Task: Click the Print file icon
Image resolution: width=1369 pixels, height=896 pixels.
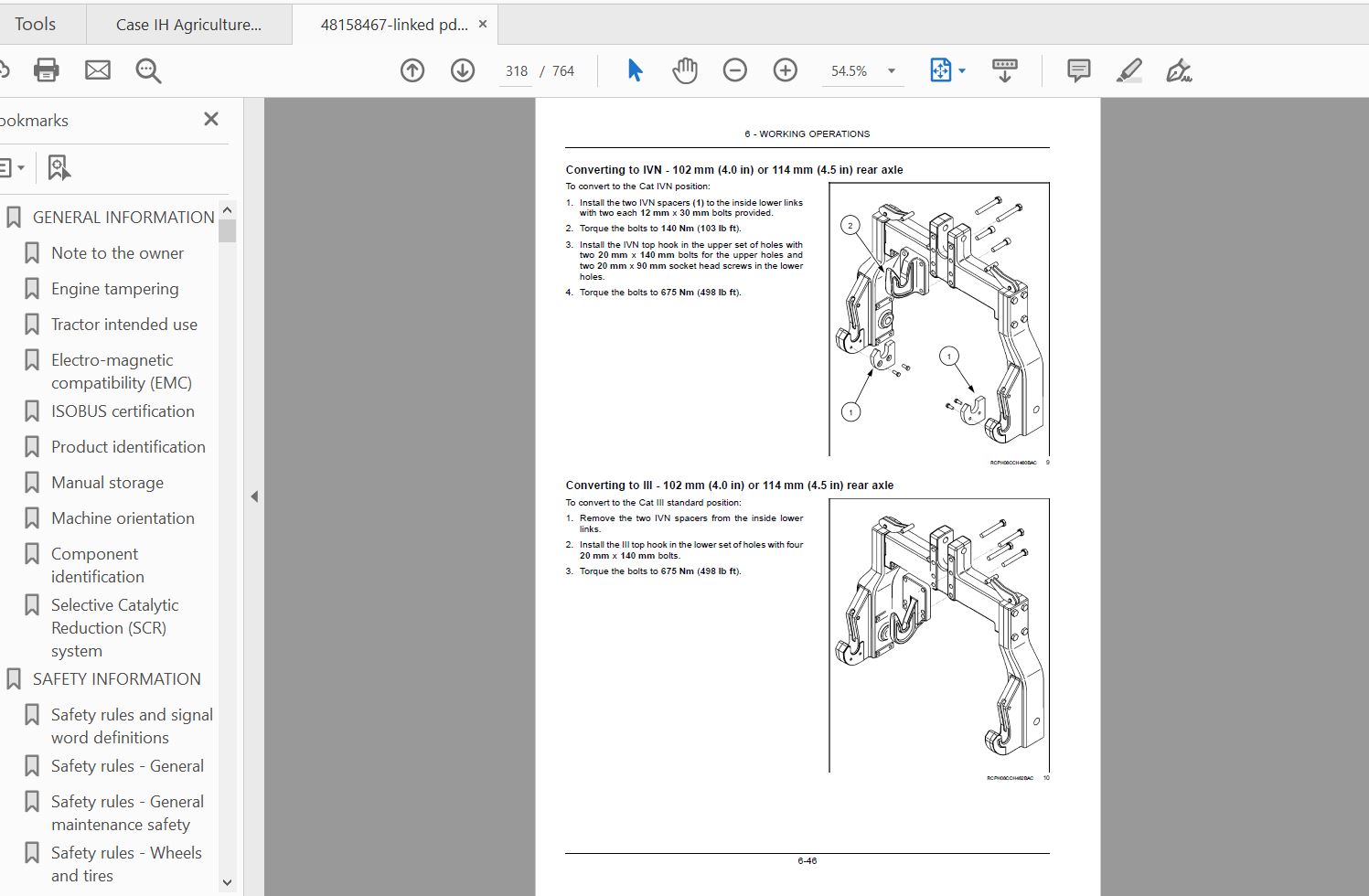Action: click(46, 70)
